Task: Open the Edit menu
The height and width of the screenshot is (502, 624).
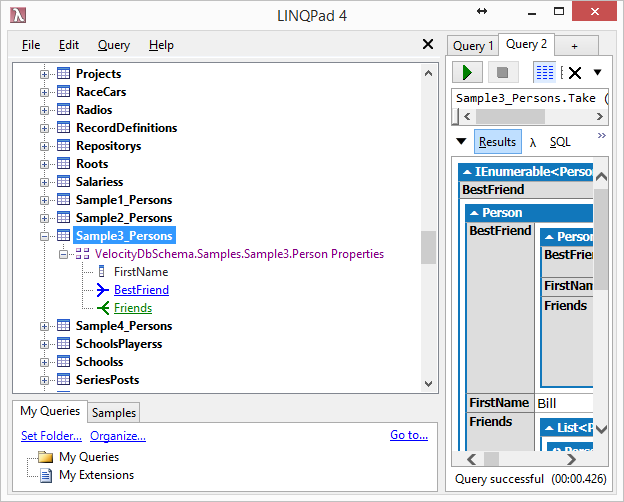Action: pos(69,45)
